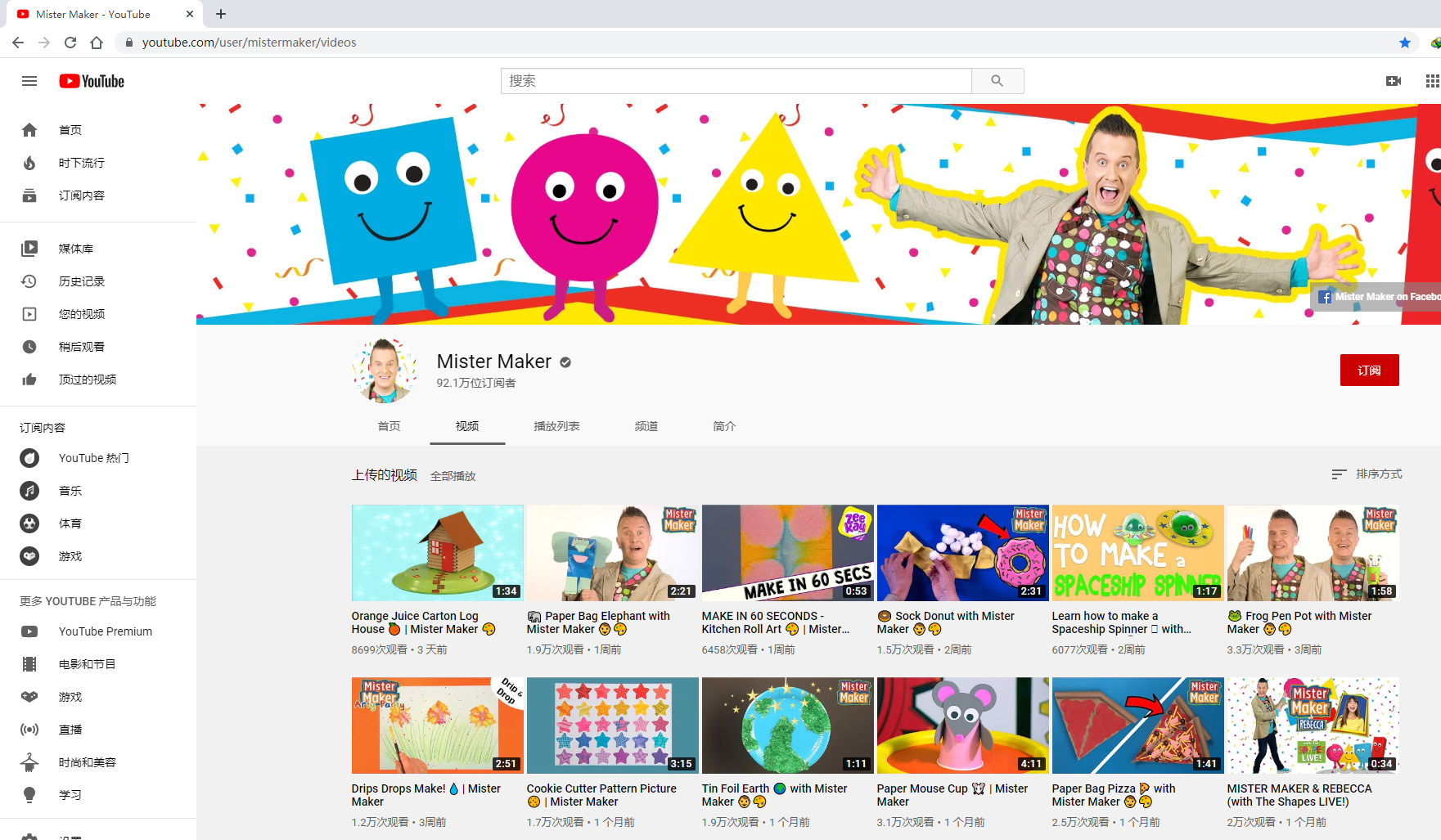1441x840 pixels.
Task: Switch to 简介 about tab
Action: (724, 426)
